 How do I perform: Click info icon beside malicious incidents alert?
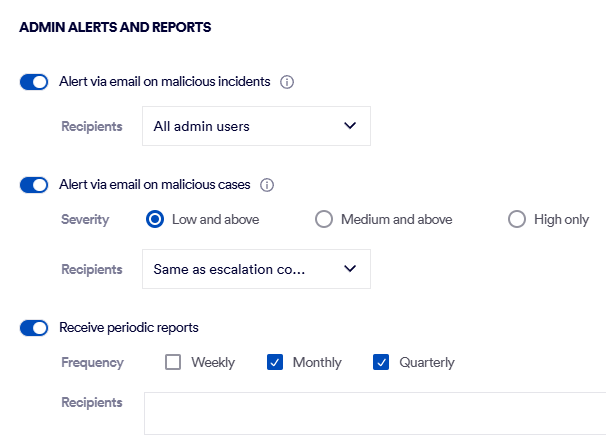click(x=287, y=82)
